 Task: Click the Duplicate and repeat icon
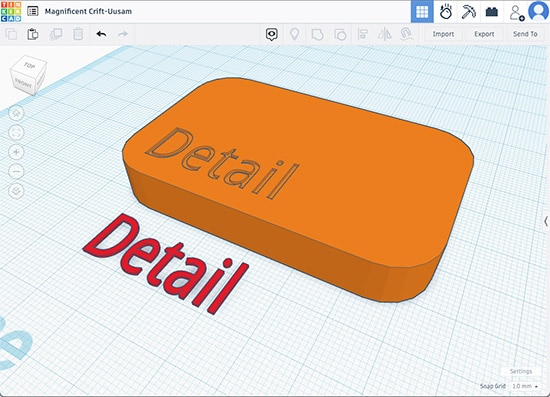(x=56, y=34)
